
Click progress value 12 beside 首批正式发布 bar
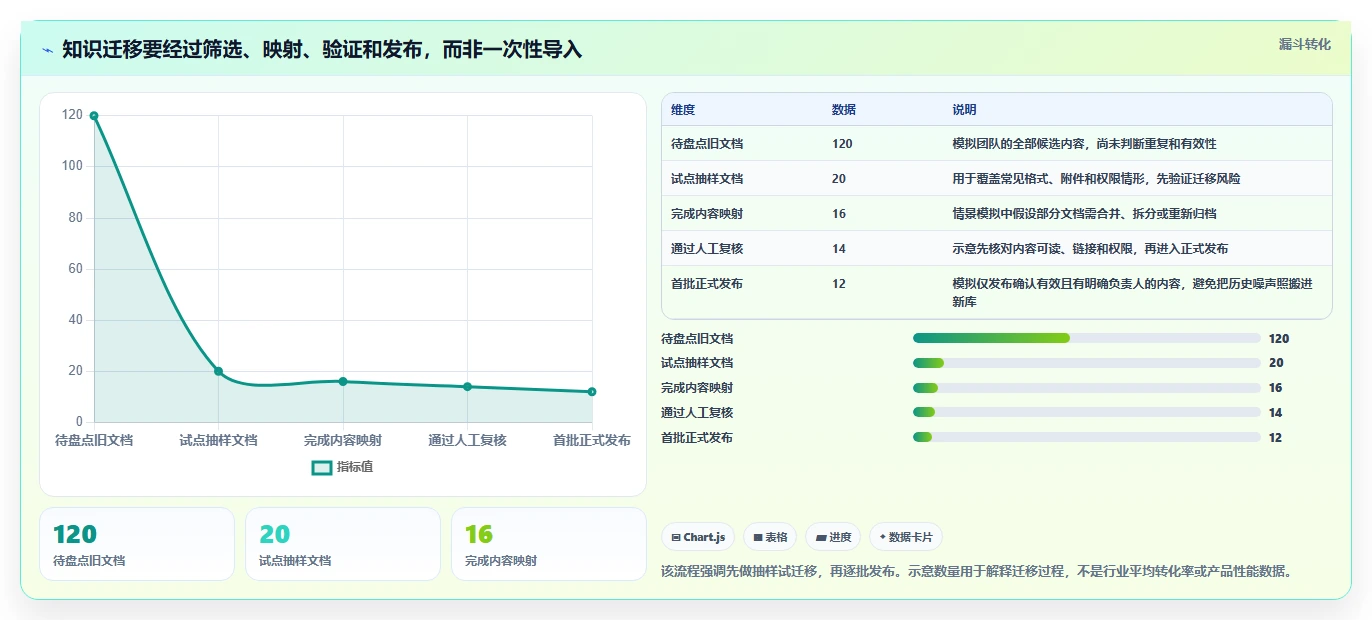(x=1275, y=438)
